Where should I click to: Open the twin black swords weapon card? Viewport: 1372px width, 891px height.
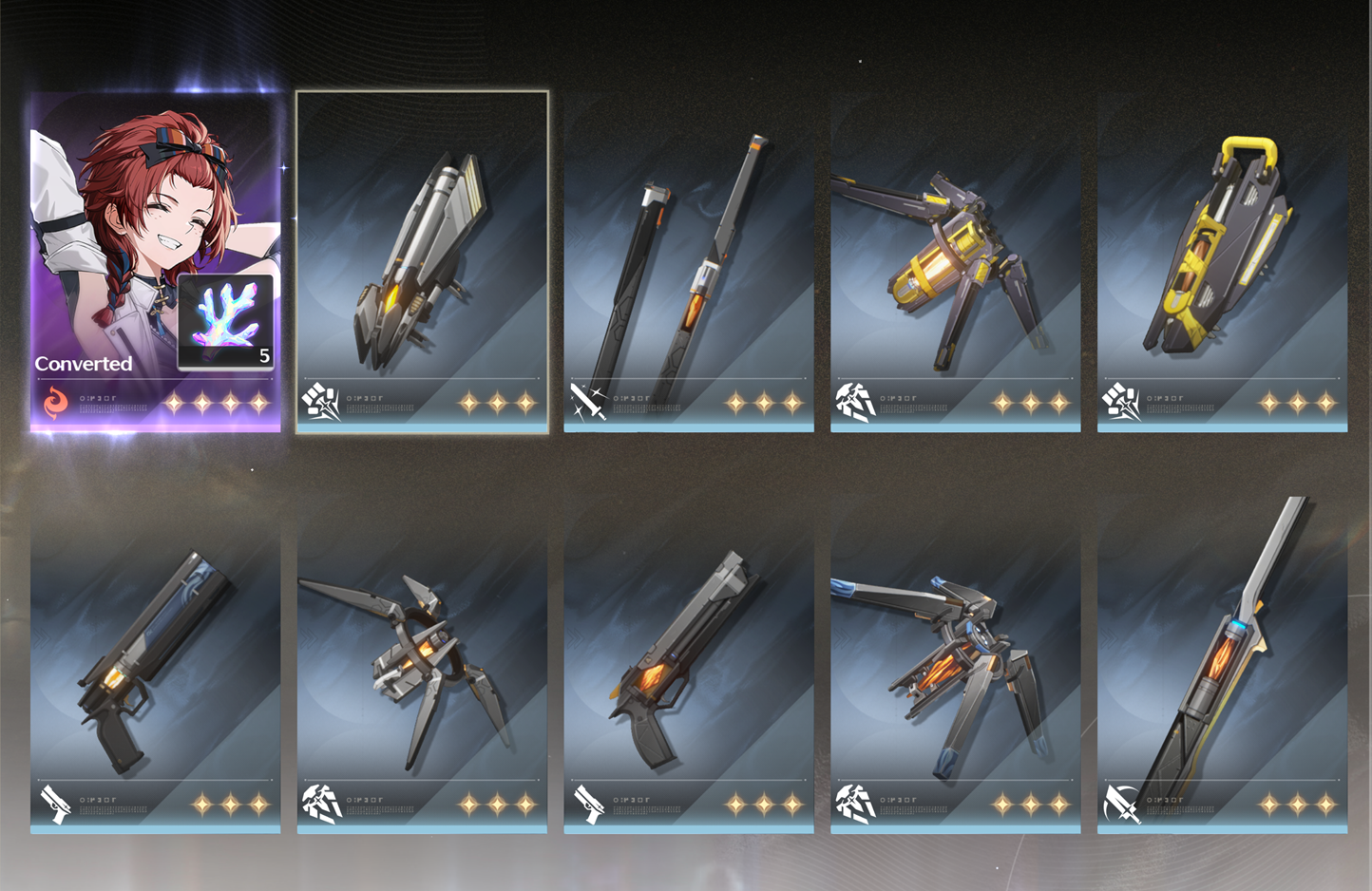689,262
